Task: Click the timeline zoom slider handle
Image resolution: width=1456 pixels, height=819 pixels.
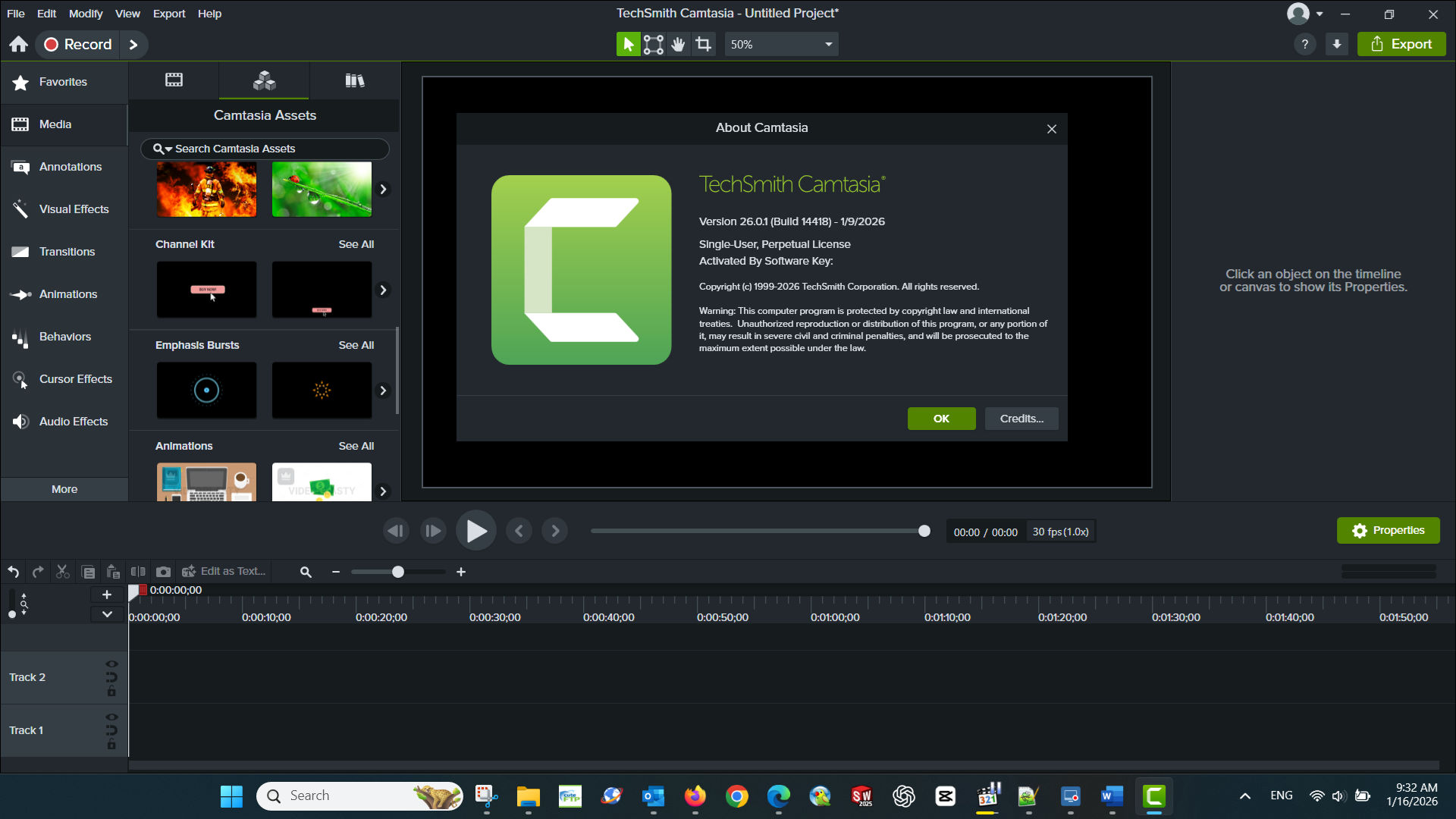Action: (x=397, y=572)
